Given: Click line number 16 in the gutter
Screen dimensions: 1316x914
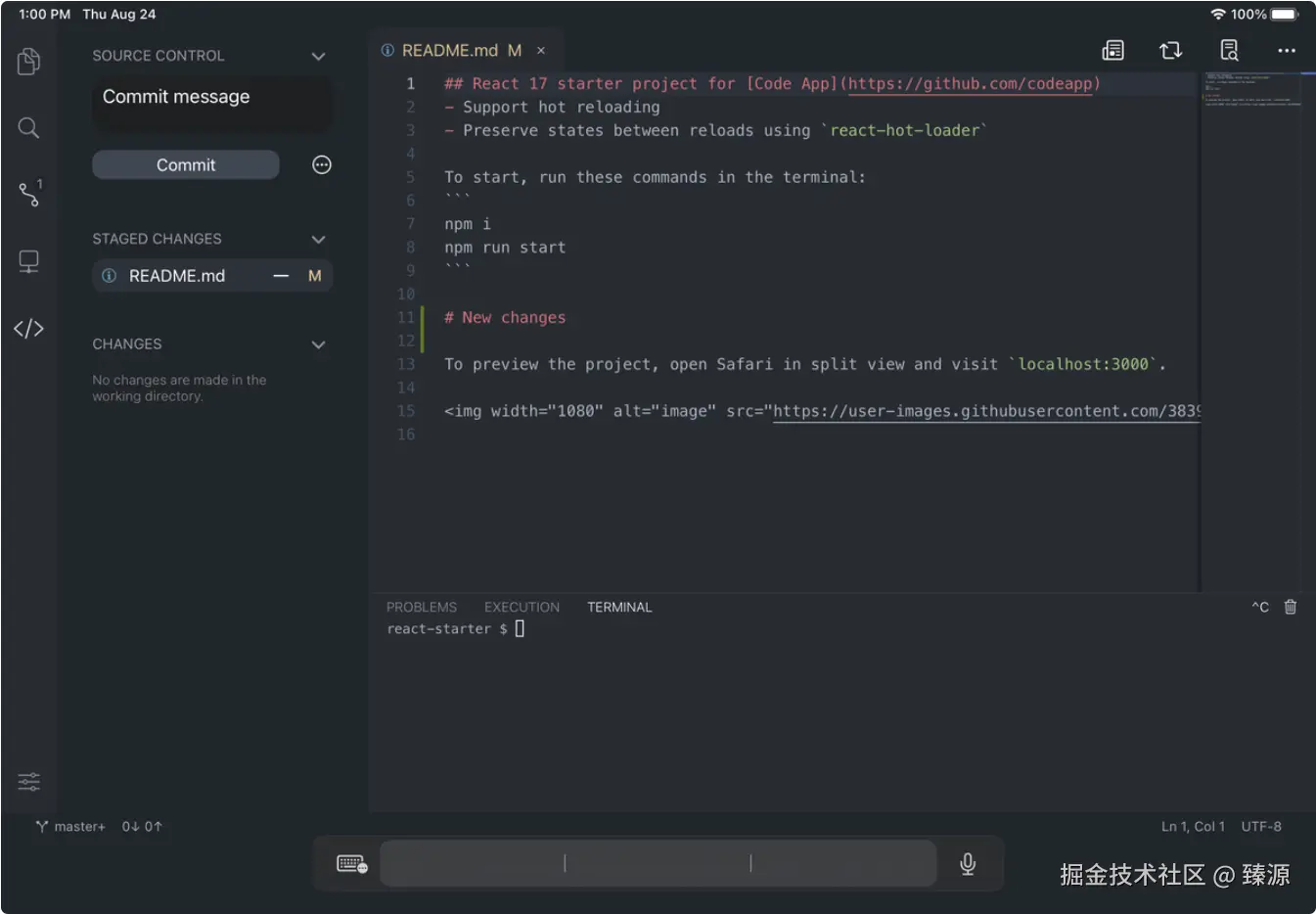Looking at the screenshot, I should (x=406, y=434).
